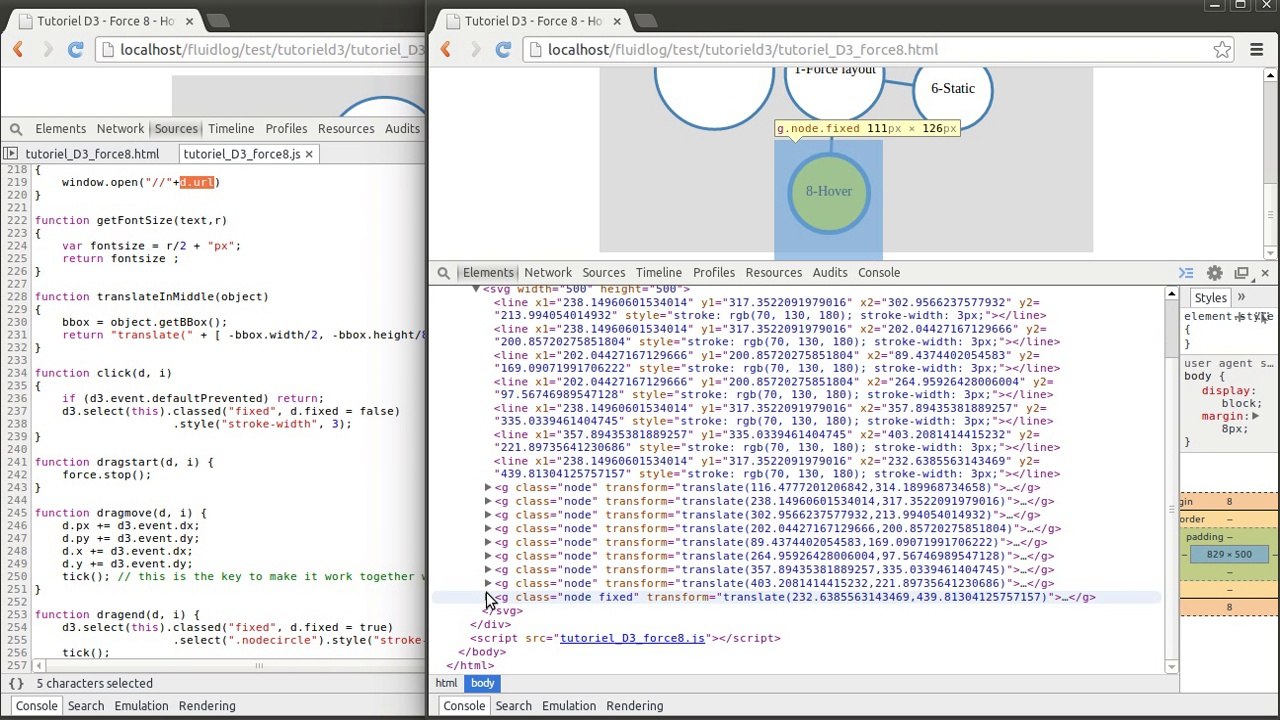Screen dimensions: 1280x720
Task: Open Resources tab in left DevTools
Action: coord(346,129)
